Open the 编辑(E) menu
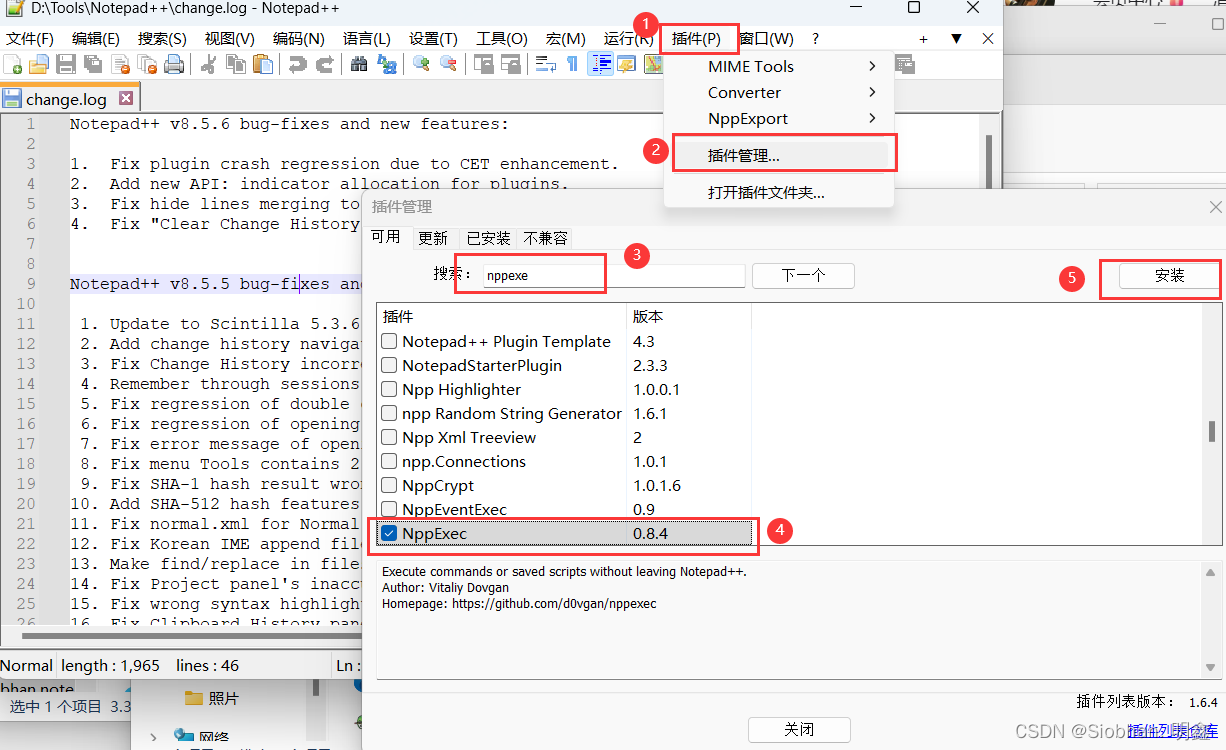 point(96,38)
